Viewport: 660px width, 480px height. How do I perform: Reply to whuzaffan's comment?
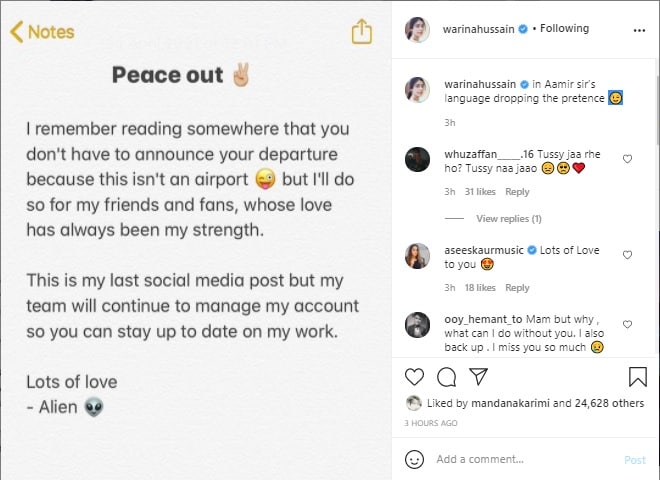click(x=517, y=192)
